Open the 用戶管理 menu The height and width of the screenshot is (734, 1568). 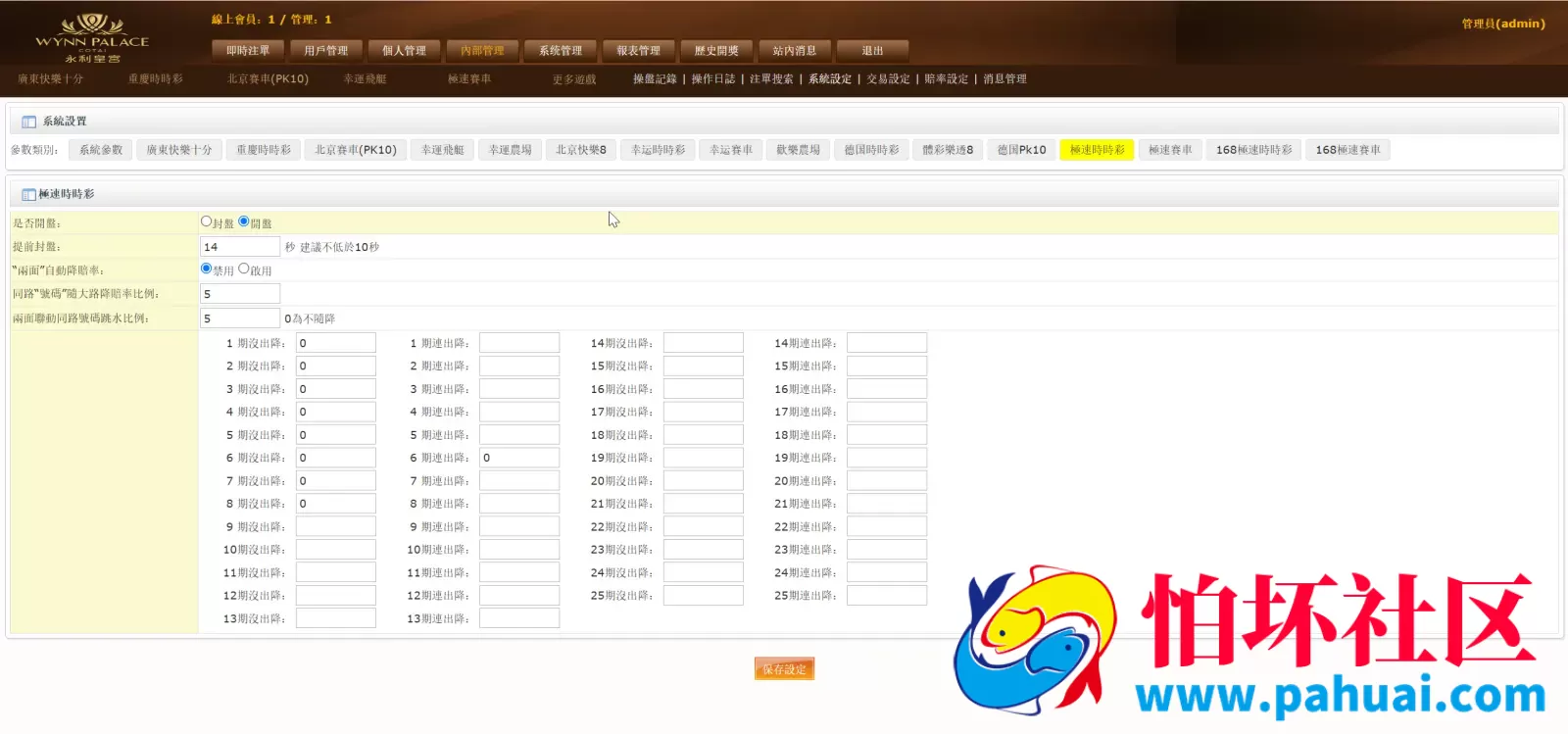click(326, 50)
